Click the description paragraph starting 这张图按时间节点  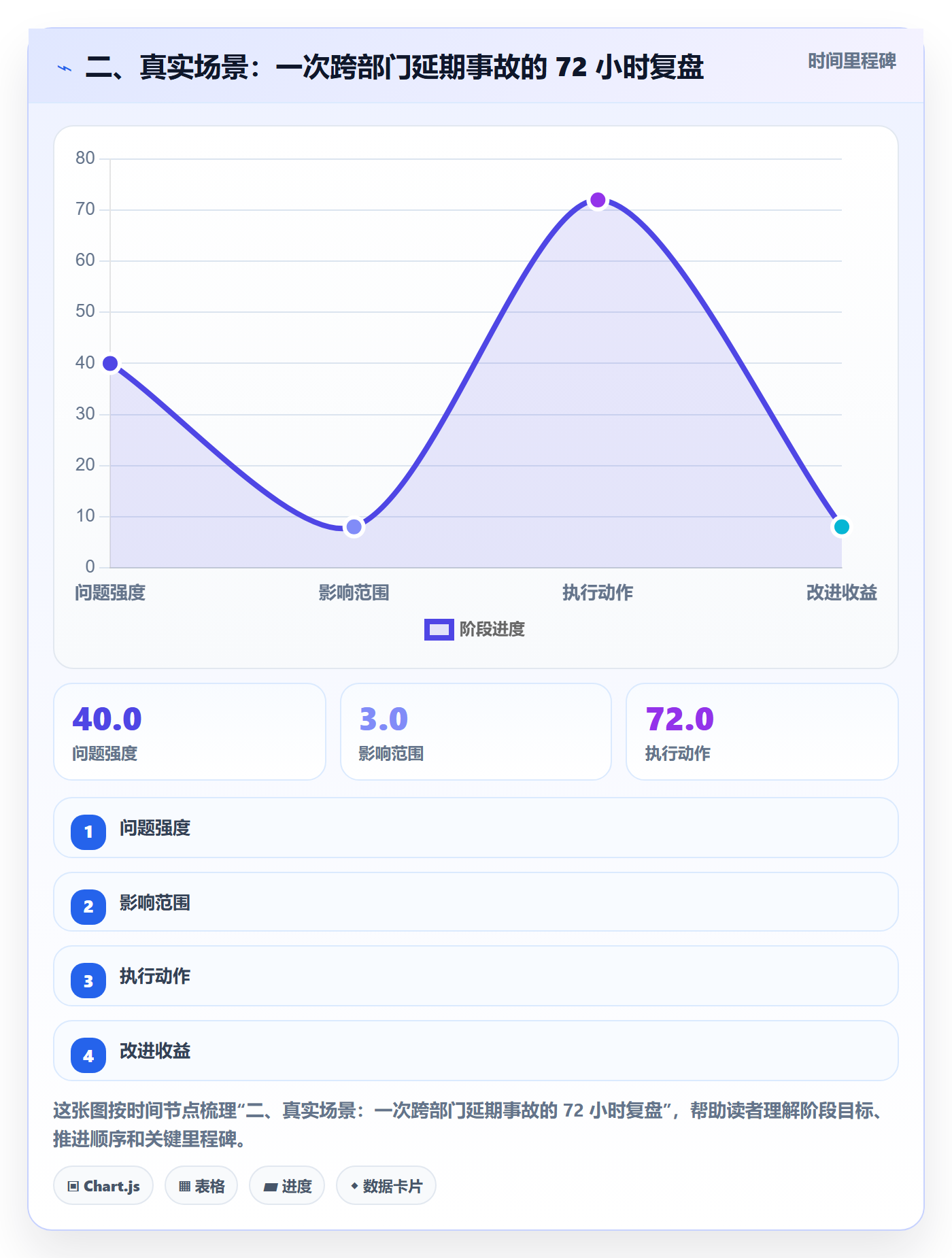pos(469,1125)
